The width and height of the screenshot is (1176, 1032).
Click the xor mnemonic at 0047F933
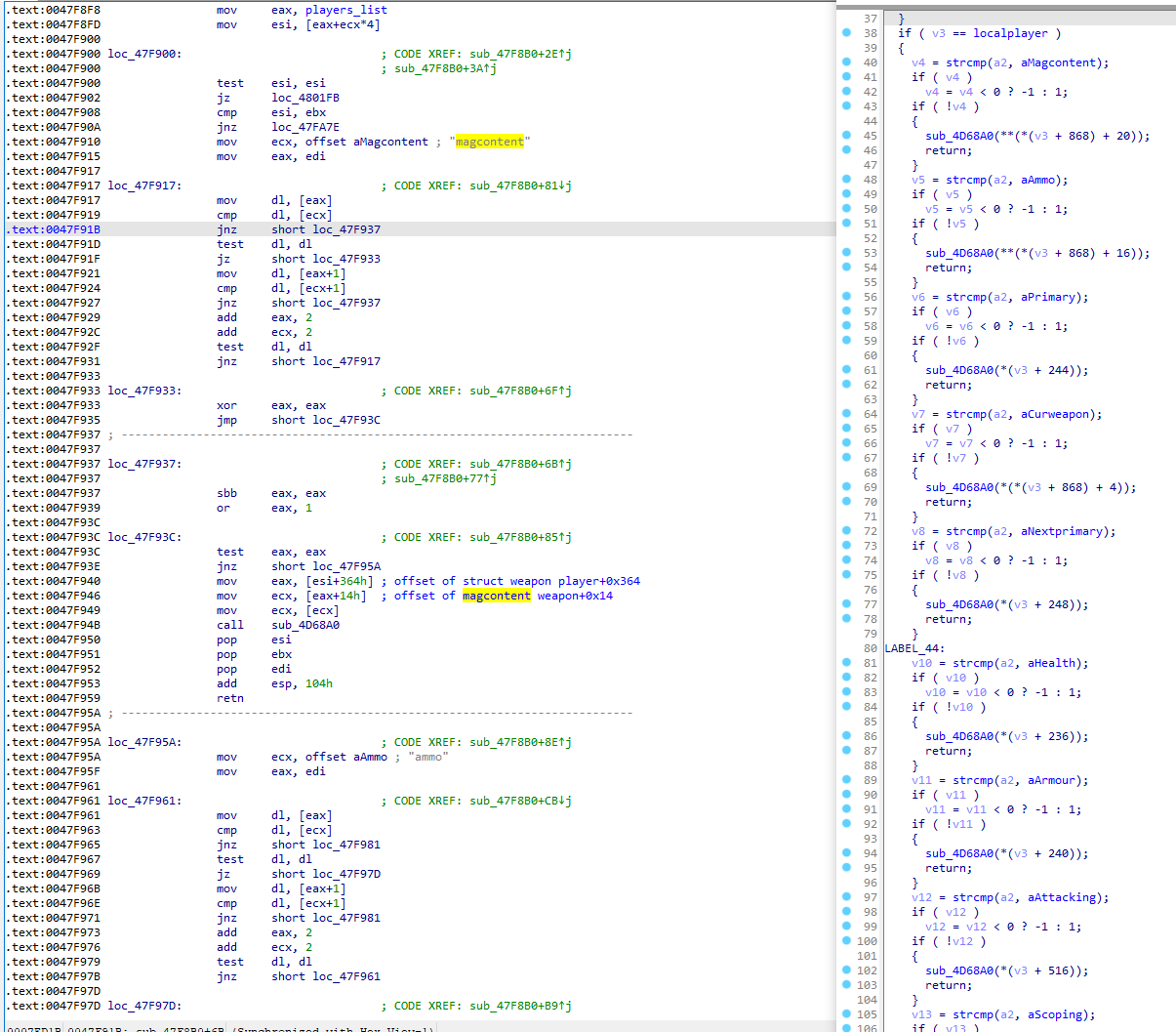click(227, 405)
